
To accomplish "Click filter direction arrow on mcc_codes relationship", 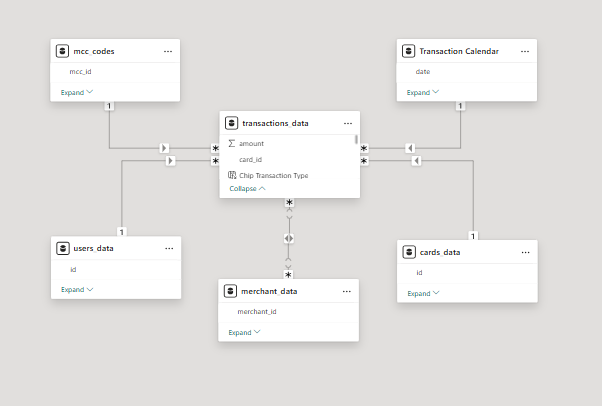I will point(165,148).
